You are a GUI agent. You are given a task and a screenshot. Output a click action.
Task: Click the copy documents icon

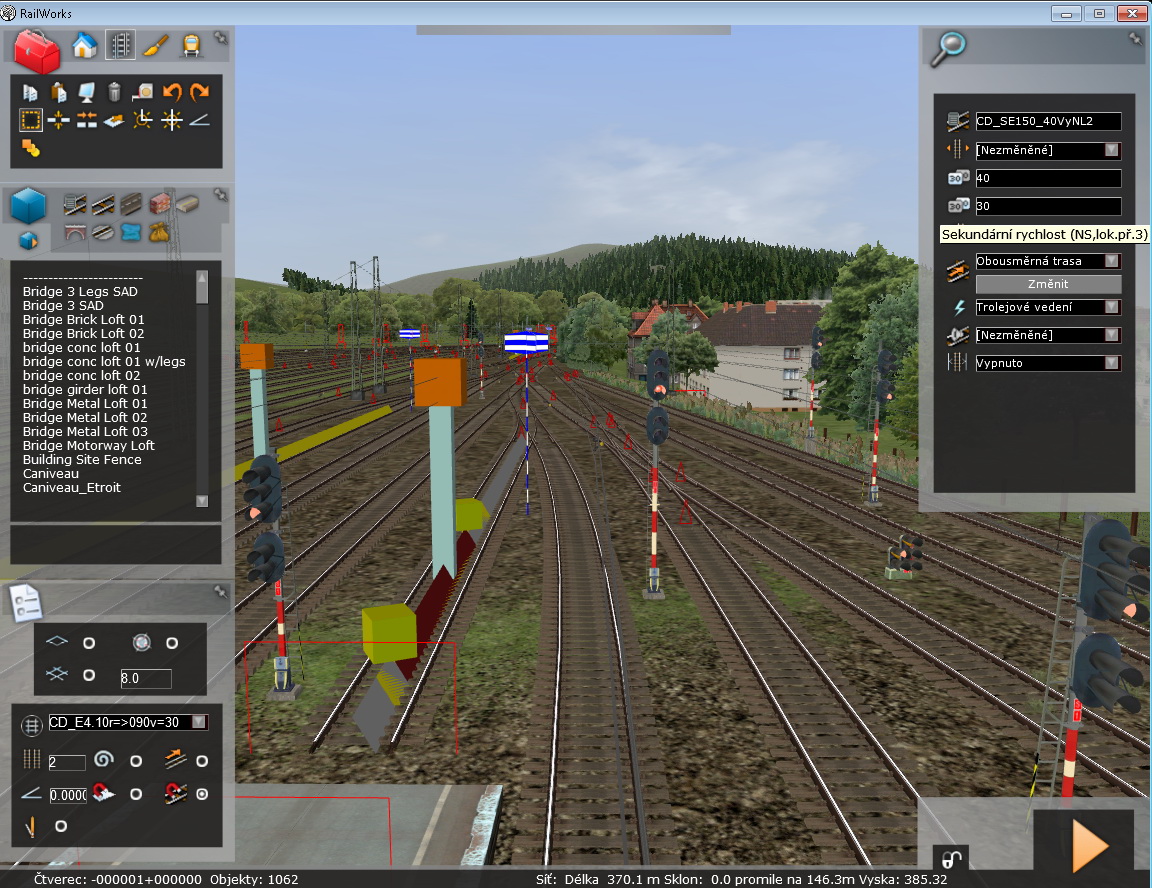[30, 93]
